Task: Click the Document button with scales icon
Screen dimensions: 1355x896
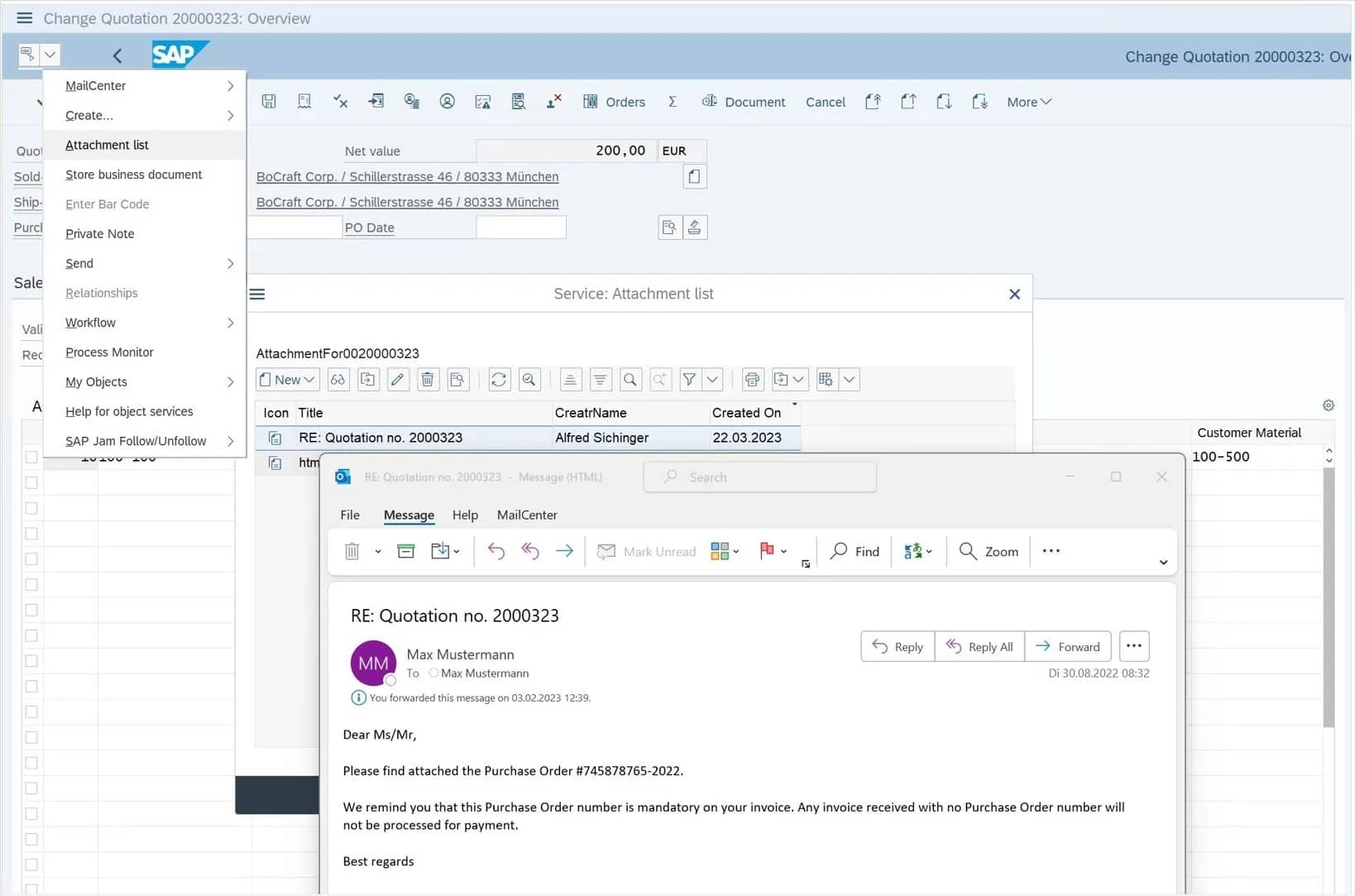Action: point(744,102)
